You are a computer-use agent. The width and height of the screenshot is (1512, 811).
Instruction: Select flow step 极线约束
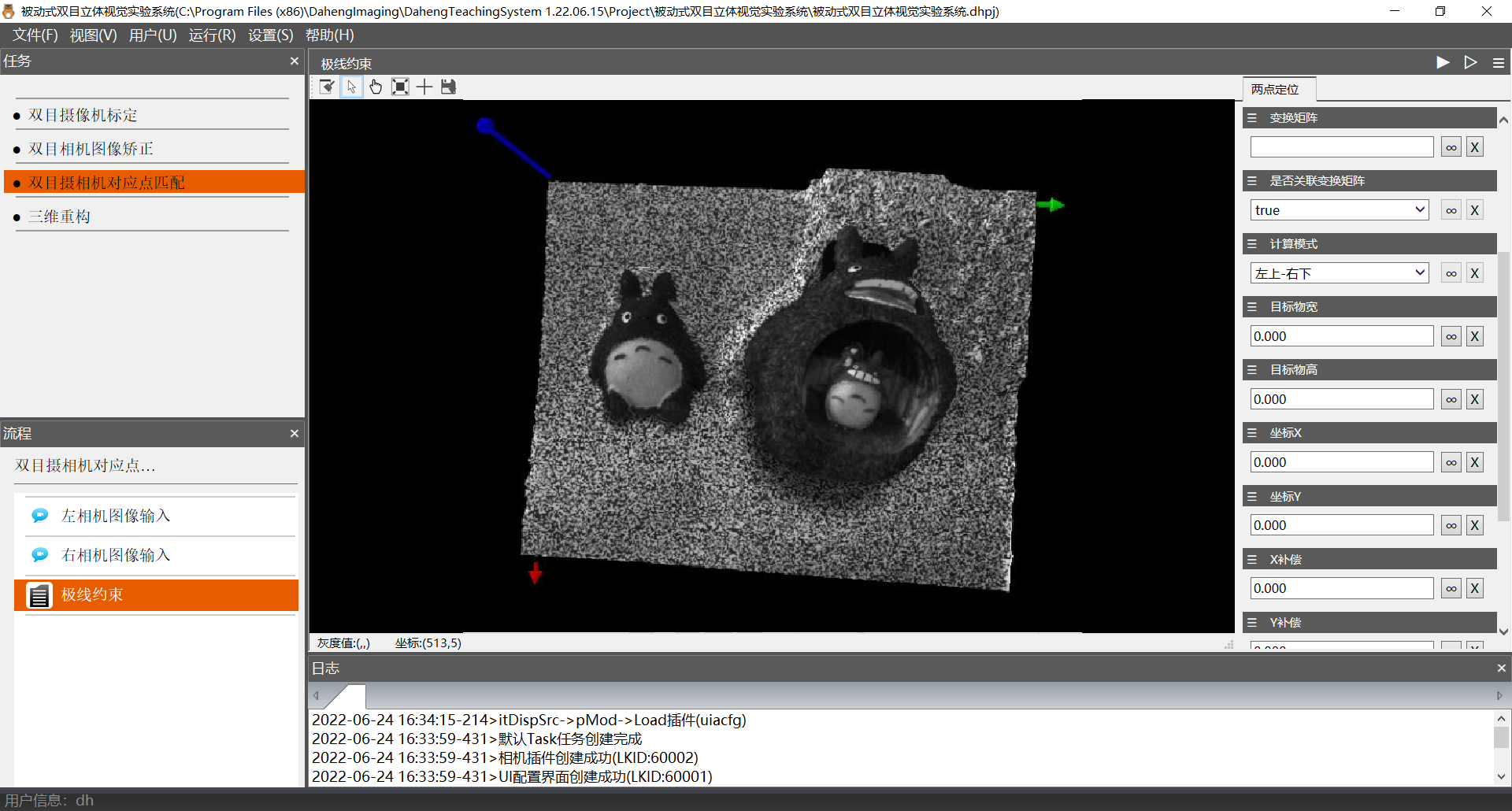[156, 595]
